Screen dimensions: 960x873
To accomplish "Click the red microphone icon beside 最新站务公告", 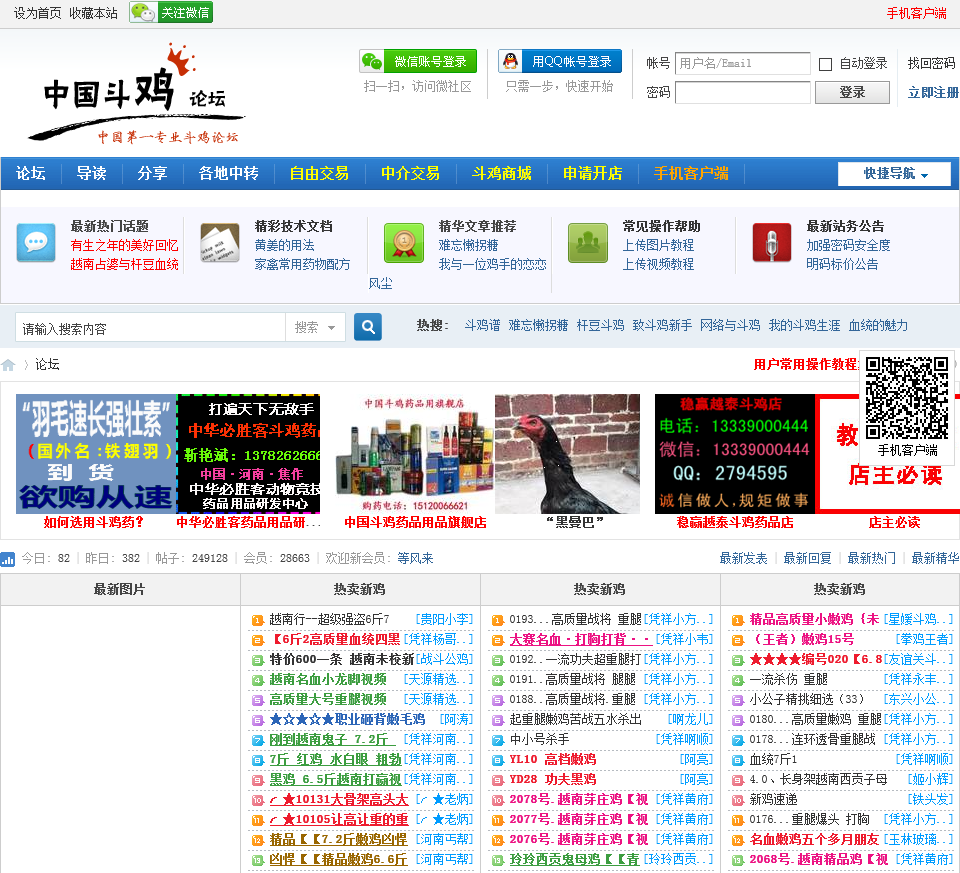I will pyautogui.click(x=771, y=243).
